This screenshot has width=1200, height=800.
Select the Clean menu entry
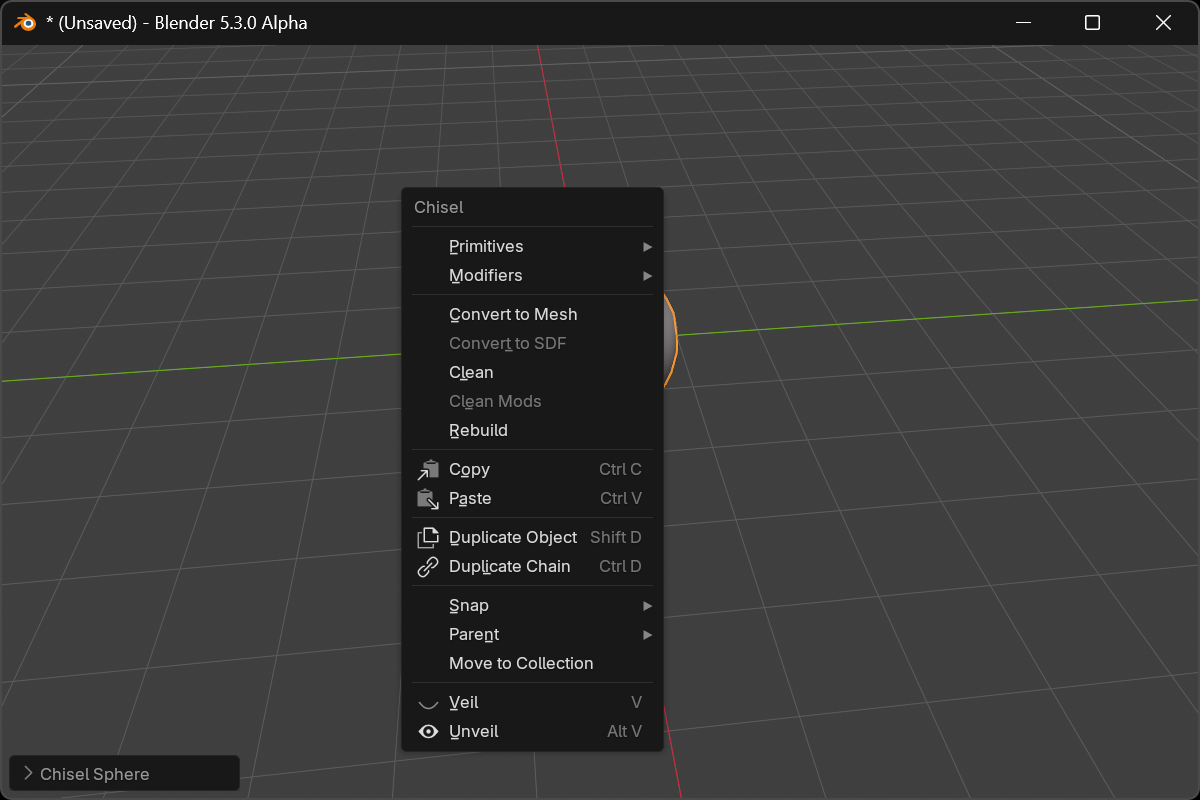[532, 372]
